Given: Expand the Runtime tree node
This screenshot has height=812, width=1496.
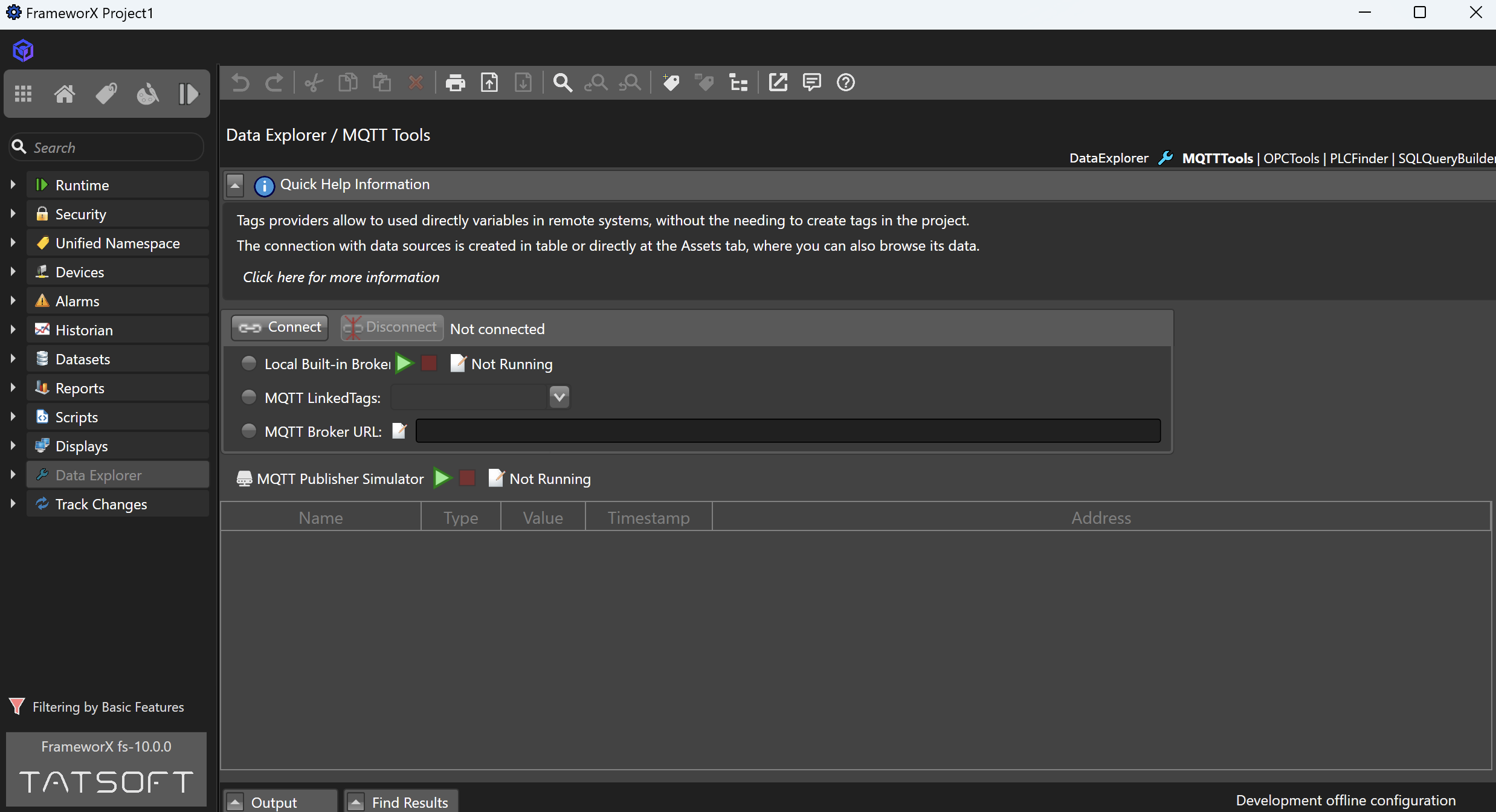Looking at the screenshot, I should (x=13, y=184).
